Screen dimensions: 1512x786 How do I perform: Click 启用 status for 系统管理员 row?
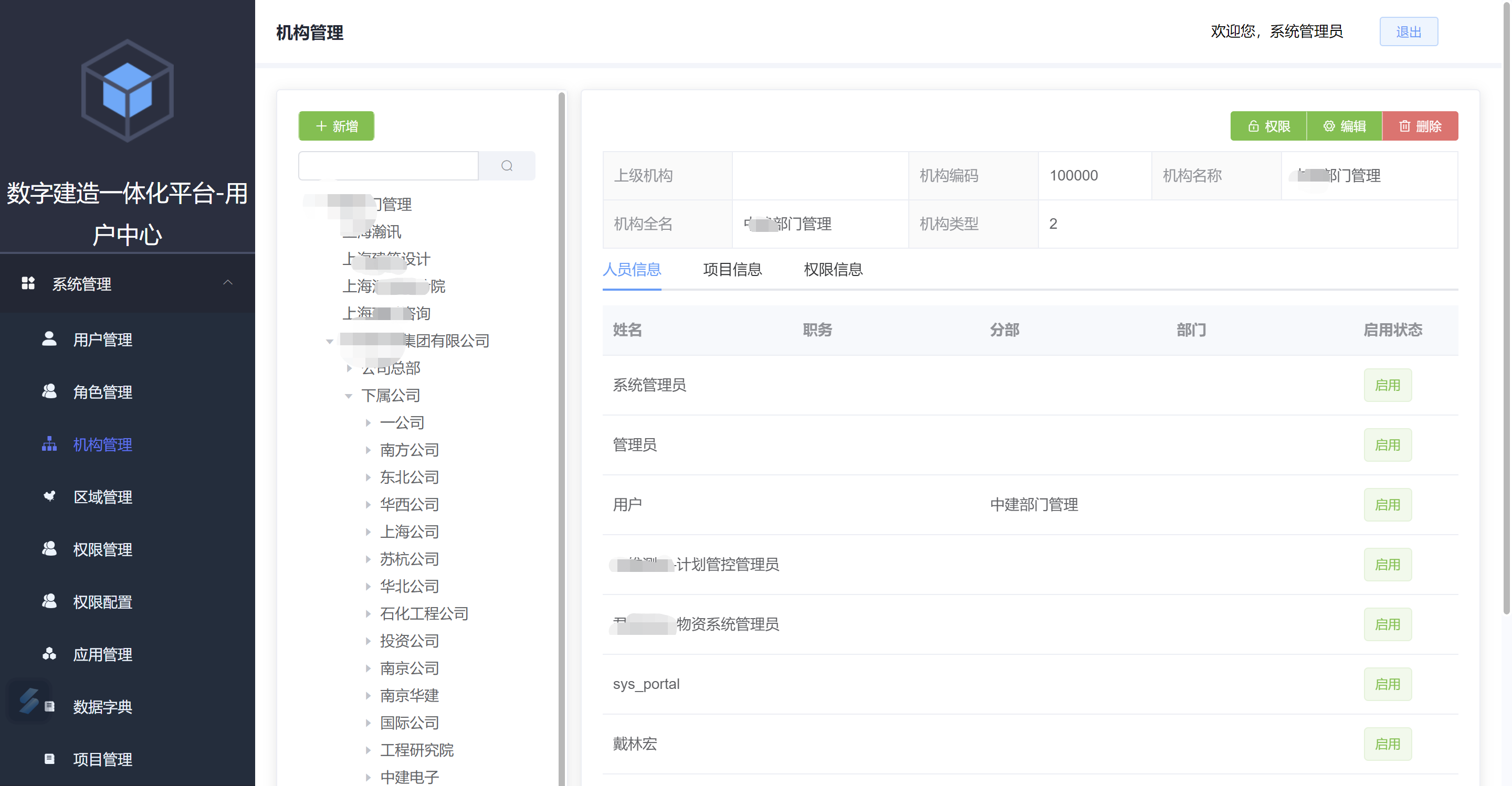pyautogui.click(x=1388, y=385)
